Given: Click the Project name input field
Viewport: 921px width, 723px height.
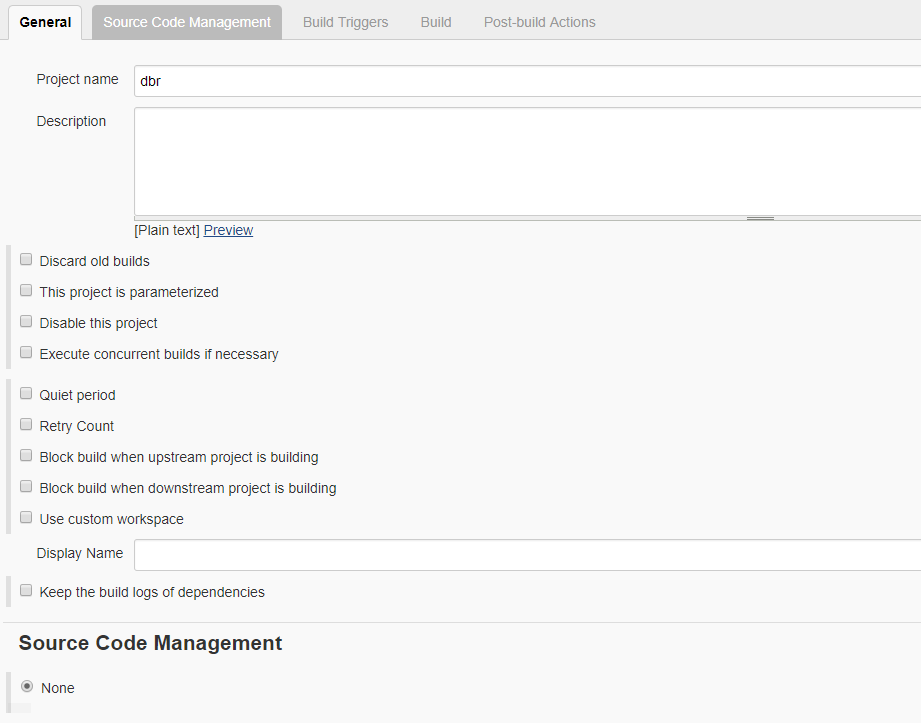Looking at the screenshot, I should tap(527, 81).
